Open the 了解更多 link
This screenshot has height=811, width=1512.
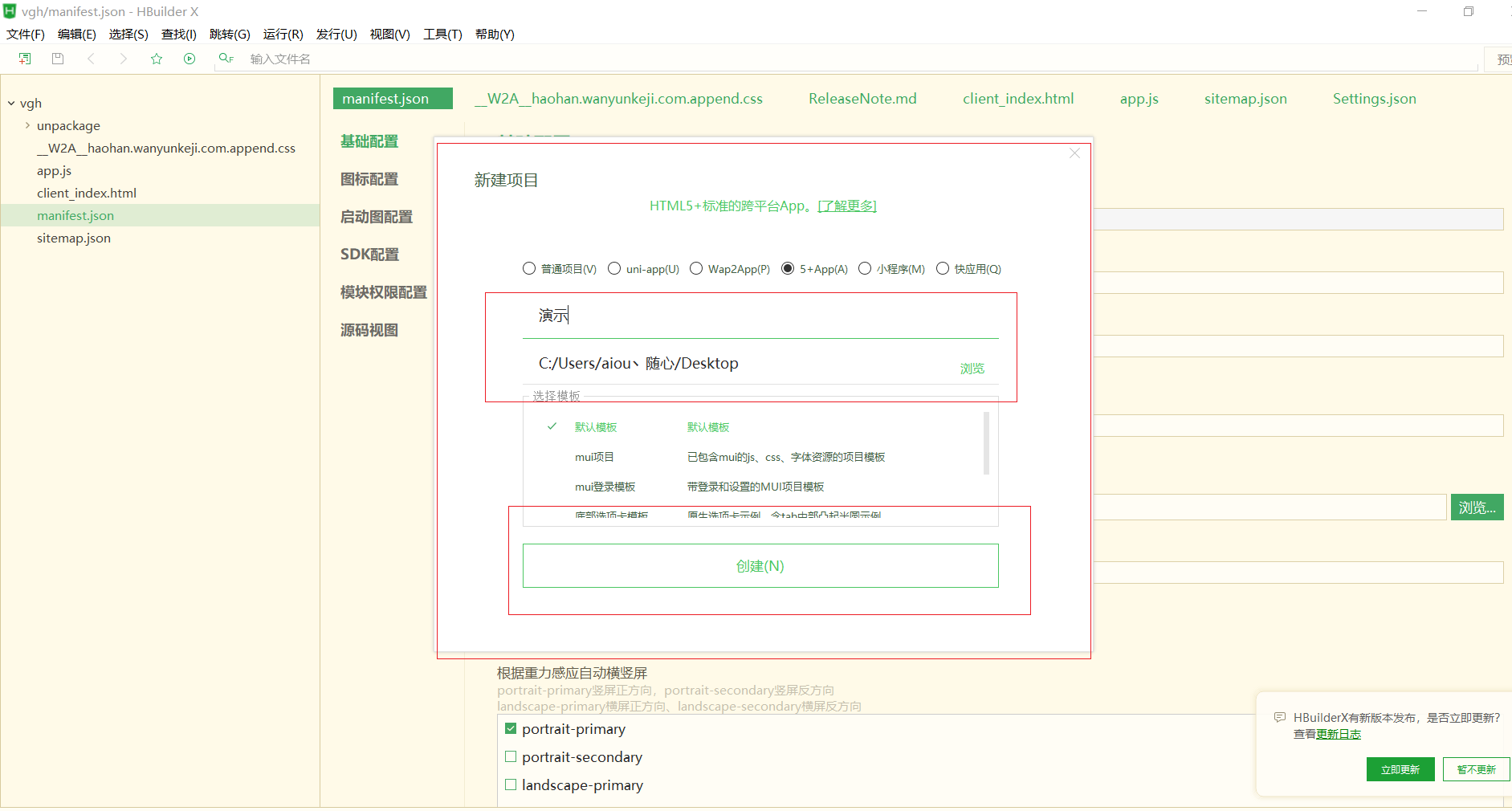(x=847, y=206)
